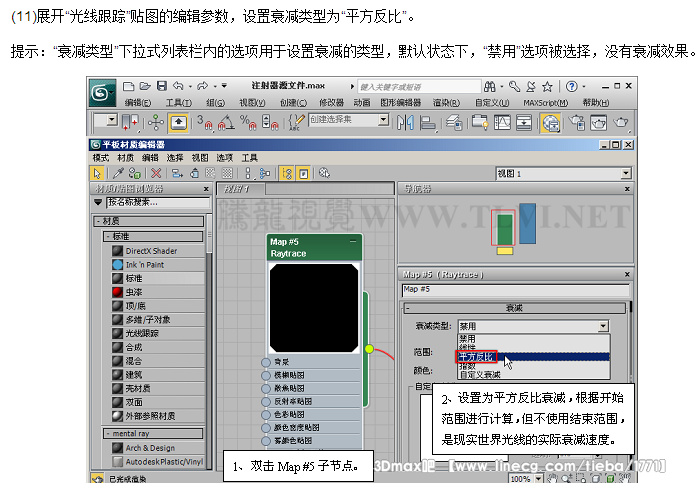695x483 pixels.
Task: Click the node output socket (yellow dot)
Action: click(369, 349)
